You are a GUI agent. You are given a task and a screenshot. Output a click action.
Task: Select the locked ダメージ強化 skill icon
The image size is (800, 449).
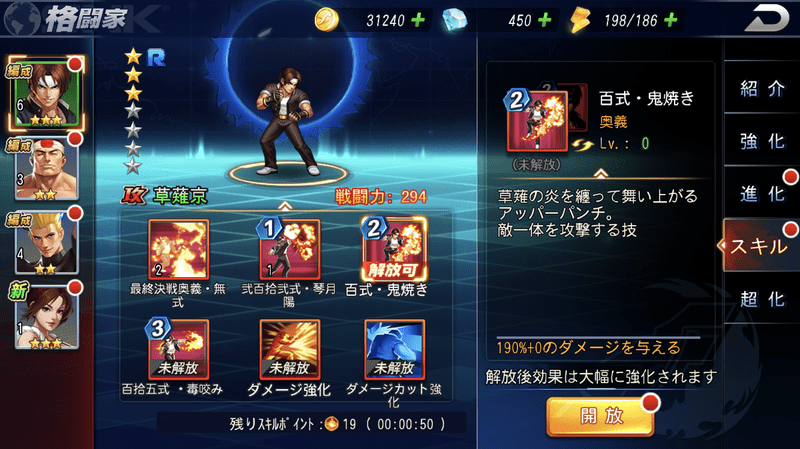tap(289, 350)
